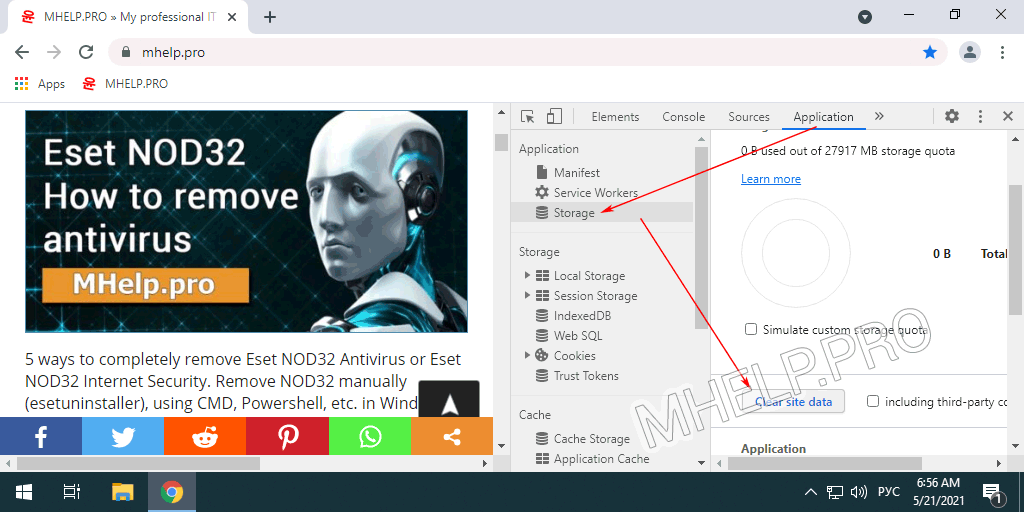Open DevTools more options menu
The width and height of the screenshot is (1024, 512).
click(980, 116)
